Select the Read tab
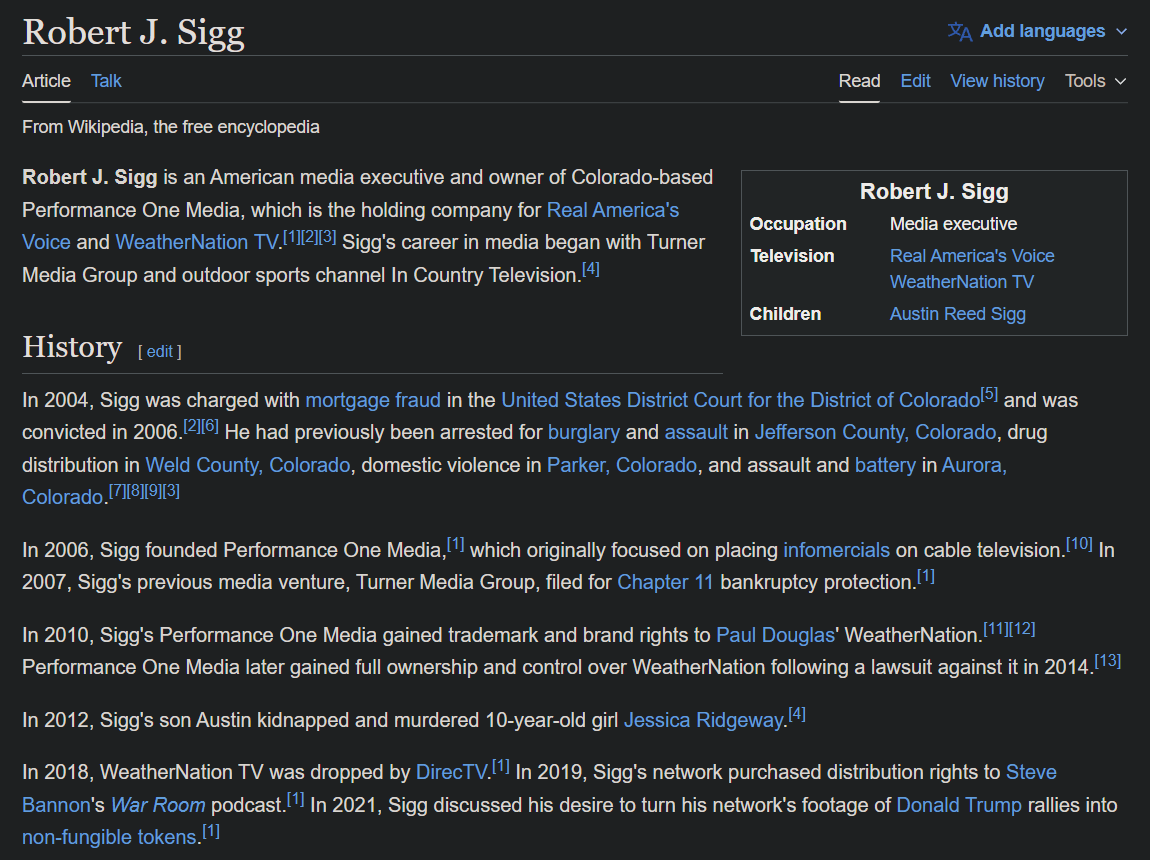Screen dimensions: 1150x860 point(859,81)
